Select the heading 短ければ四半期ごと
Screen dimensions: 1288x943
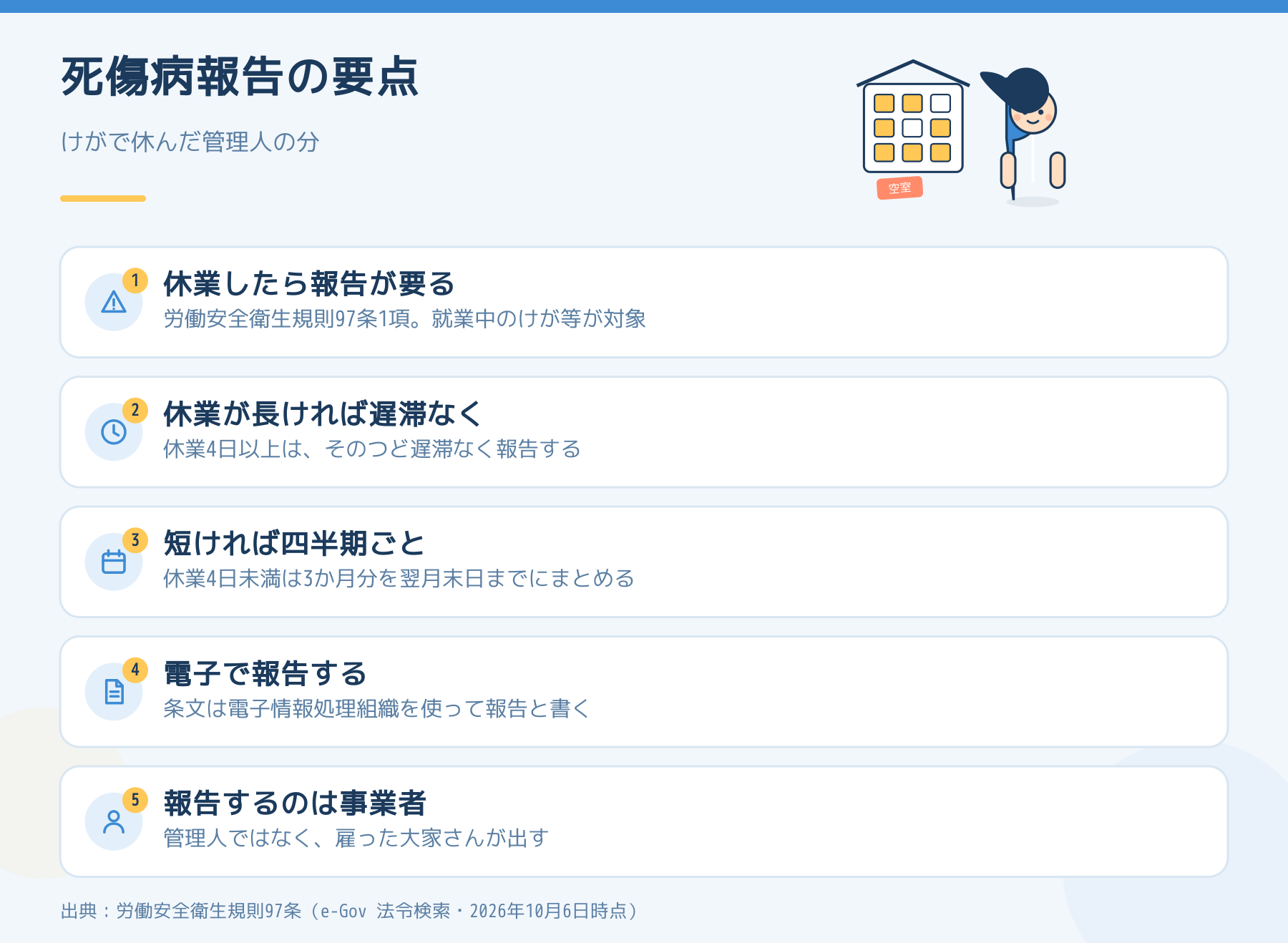pos(294,544)
